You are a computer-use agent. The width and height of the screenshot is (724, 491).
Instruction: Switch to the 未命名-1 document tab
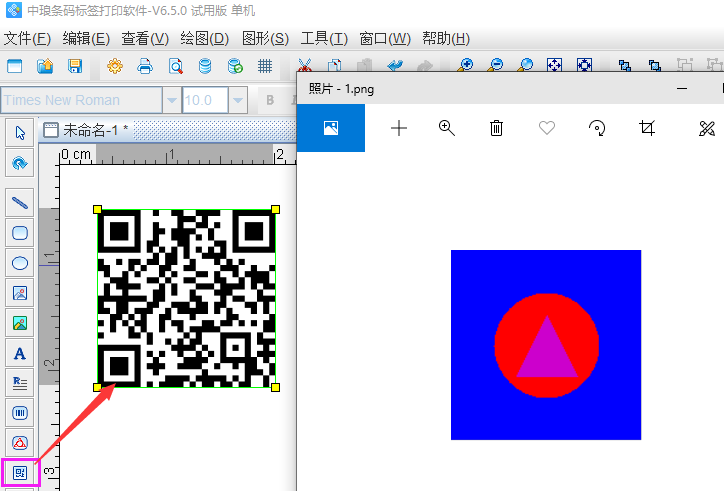coord(90,130)
